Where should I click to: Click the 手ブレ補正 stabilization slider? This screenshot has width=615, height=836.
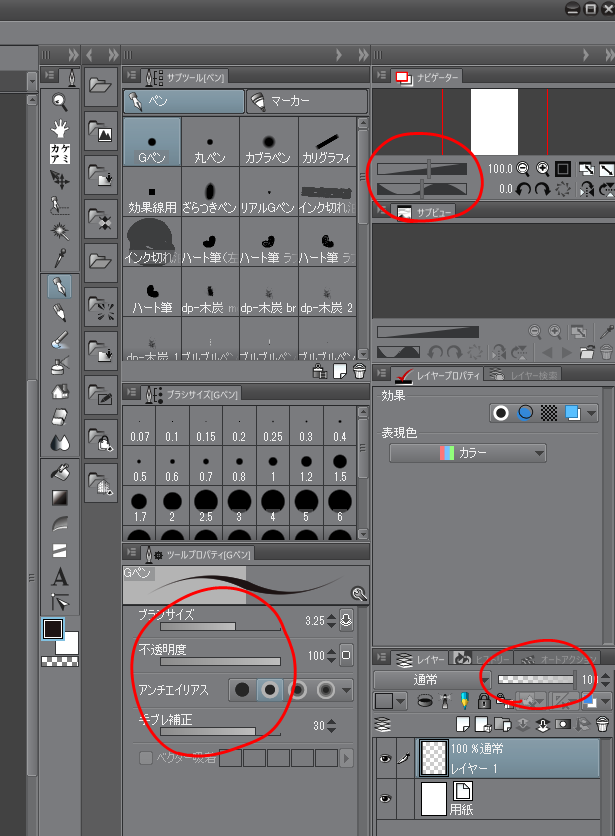(x=220, y=732)
